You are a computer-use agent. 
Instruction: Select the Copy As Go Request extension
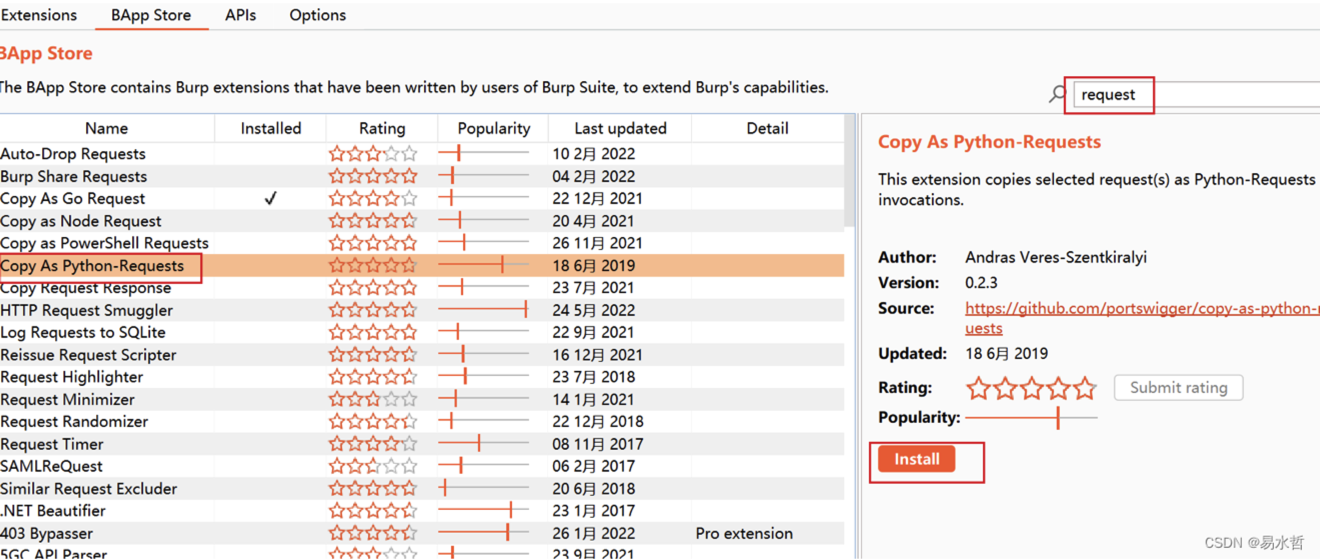pyautogui.click(x=422, y=198)
